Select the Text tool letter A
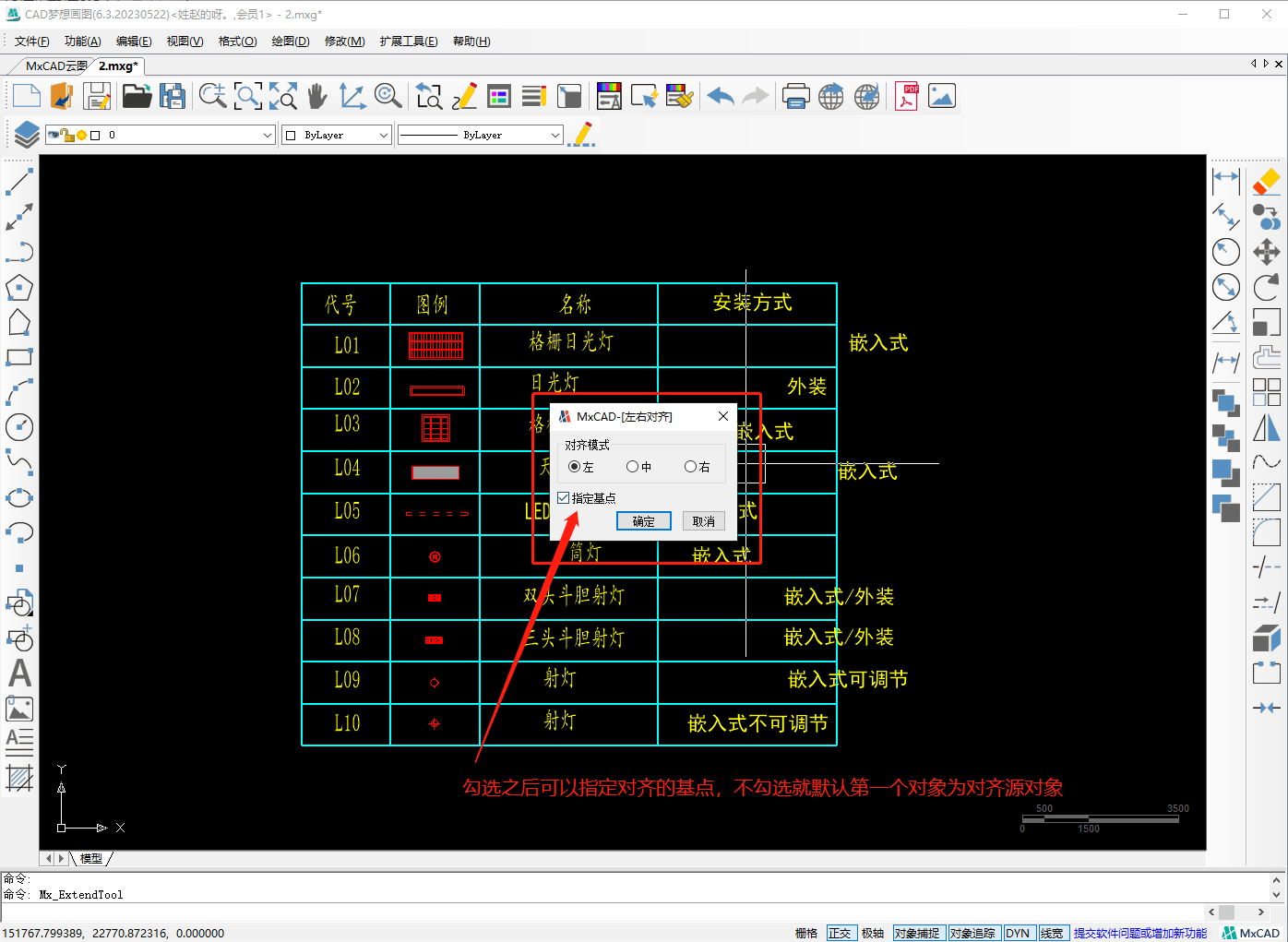This screenshot has width=1288, height=942. point(19,674)
